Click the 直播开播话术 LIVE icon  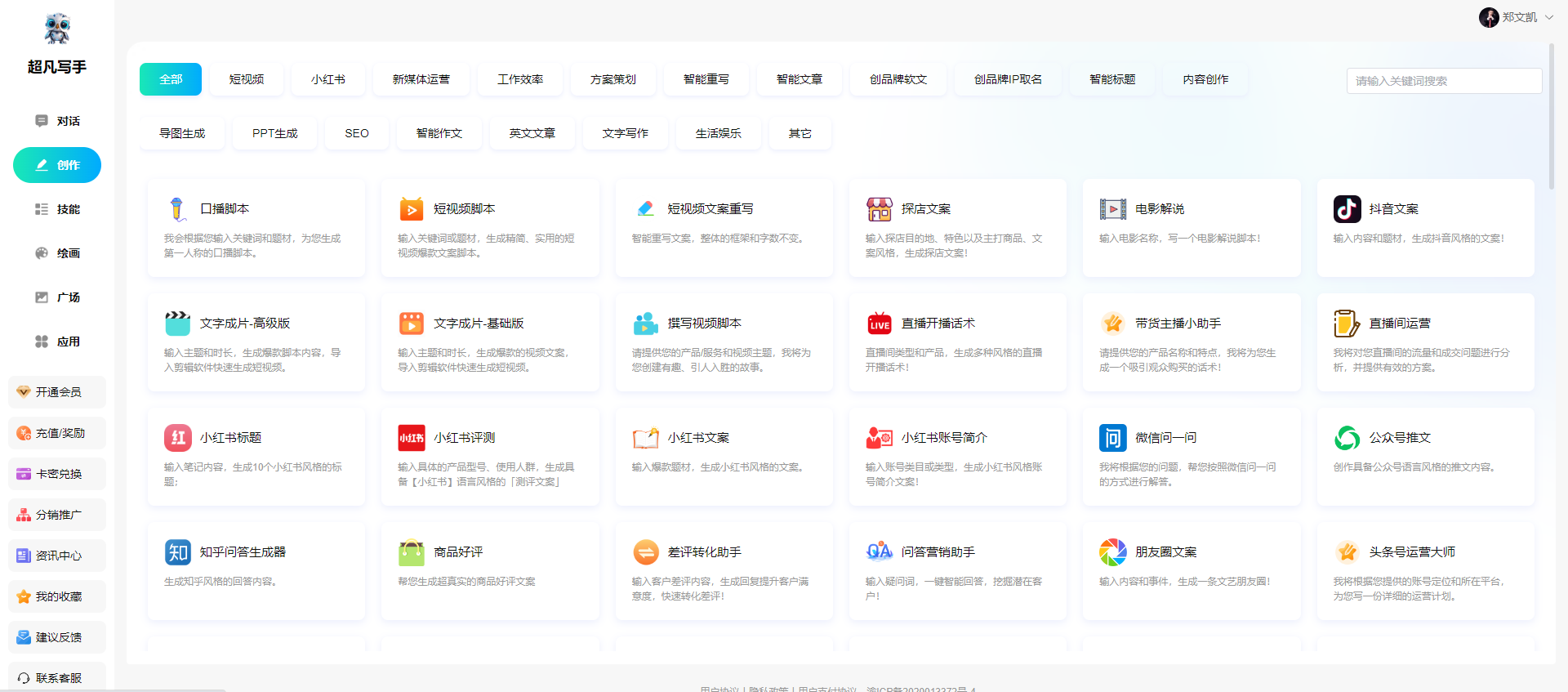pyautogui.click(x=879, y=324)
